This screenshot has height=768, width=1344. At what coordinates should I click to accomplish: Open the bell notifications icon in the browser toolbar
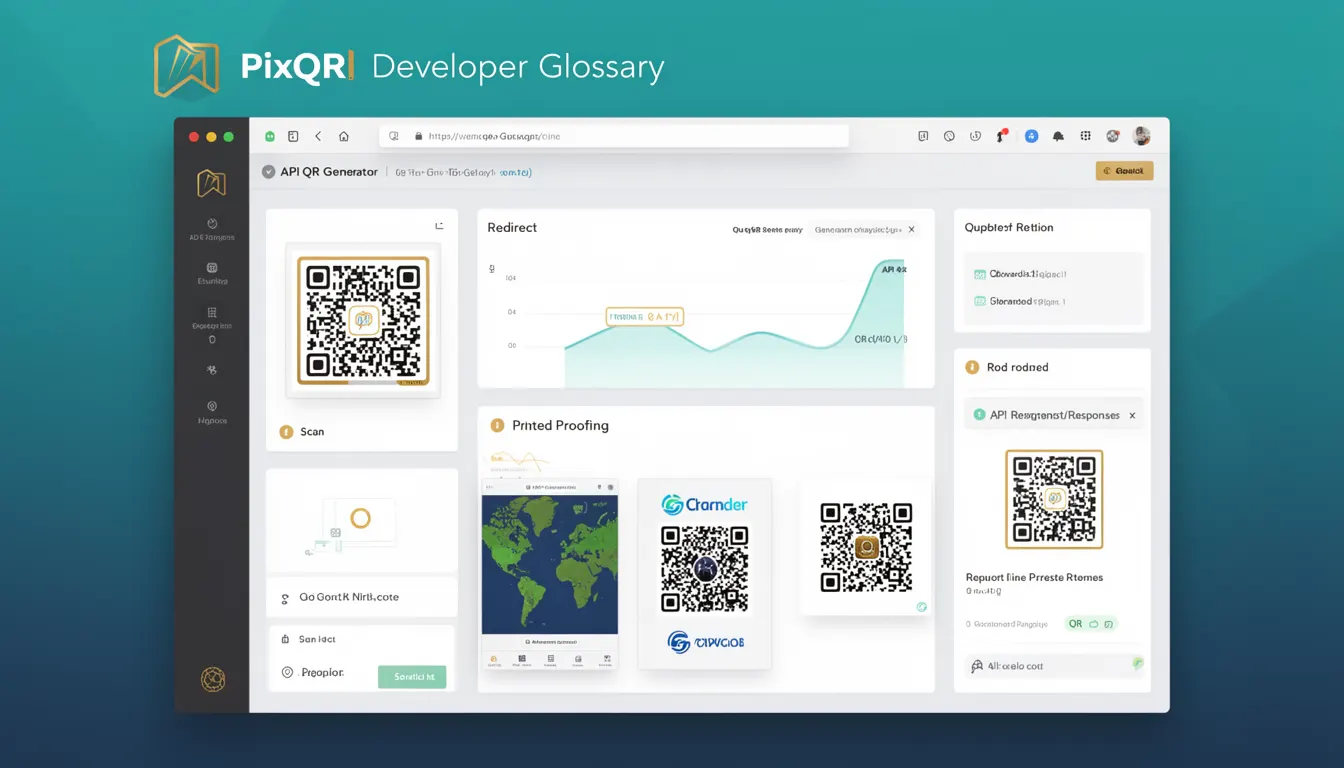[1058, 136]
